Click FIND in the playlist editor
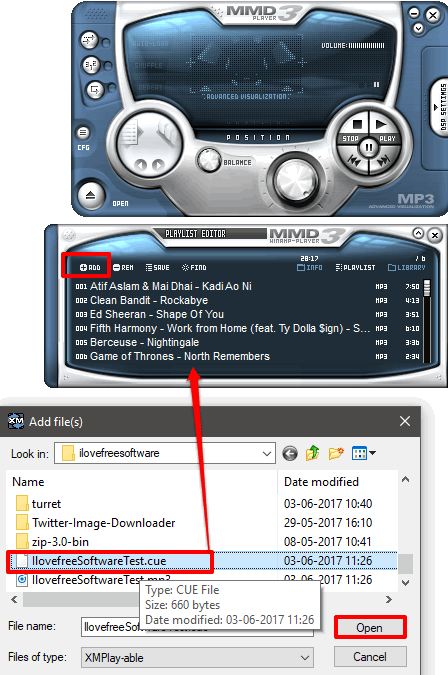Image resolution: width=448 pixels, height=675 pixels. pos(194,268)
